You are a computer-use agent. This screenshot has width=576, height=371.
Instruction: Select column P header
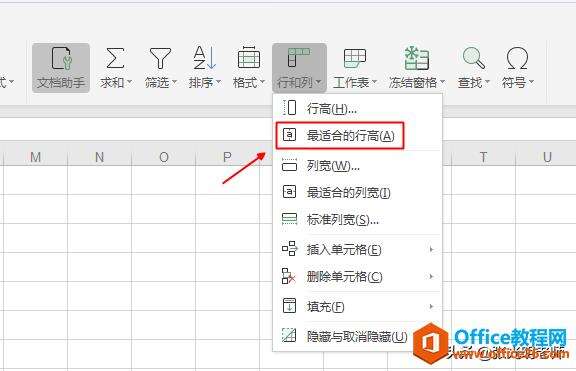[x=227, y=157]
